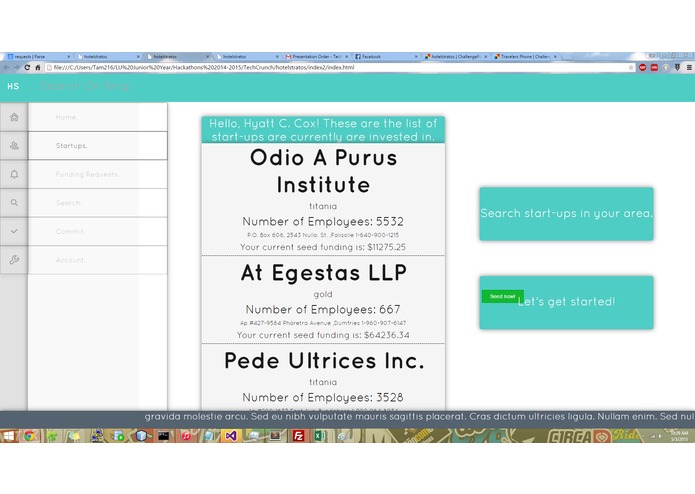Click the 'Hello, Hyatt C. Cox!' banner

[323, 130]
